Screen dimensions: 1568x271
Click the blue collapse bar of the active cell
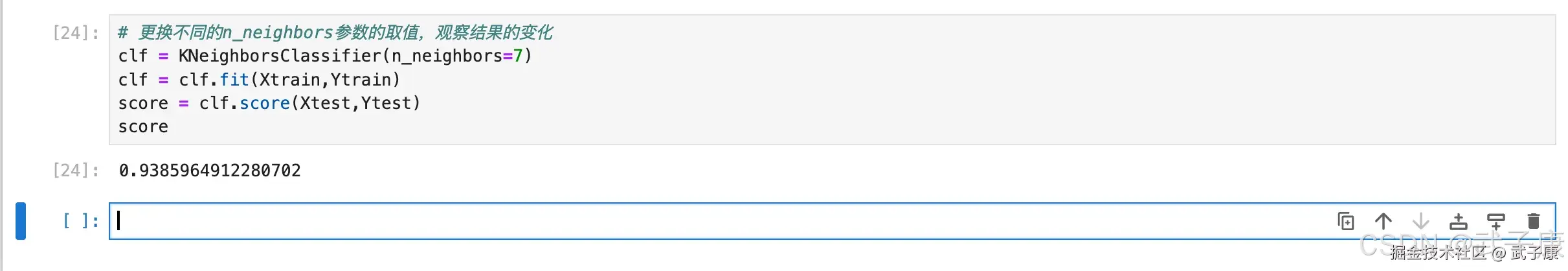pos(21,221)
